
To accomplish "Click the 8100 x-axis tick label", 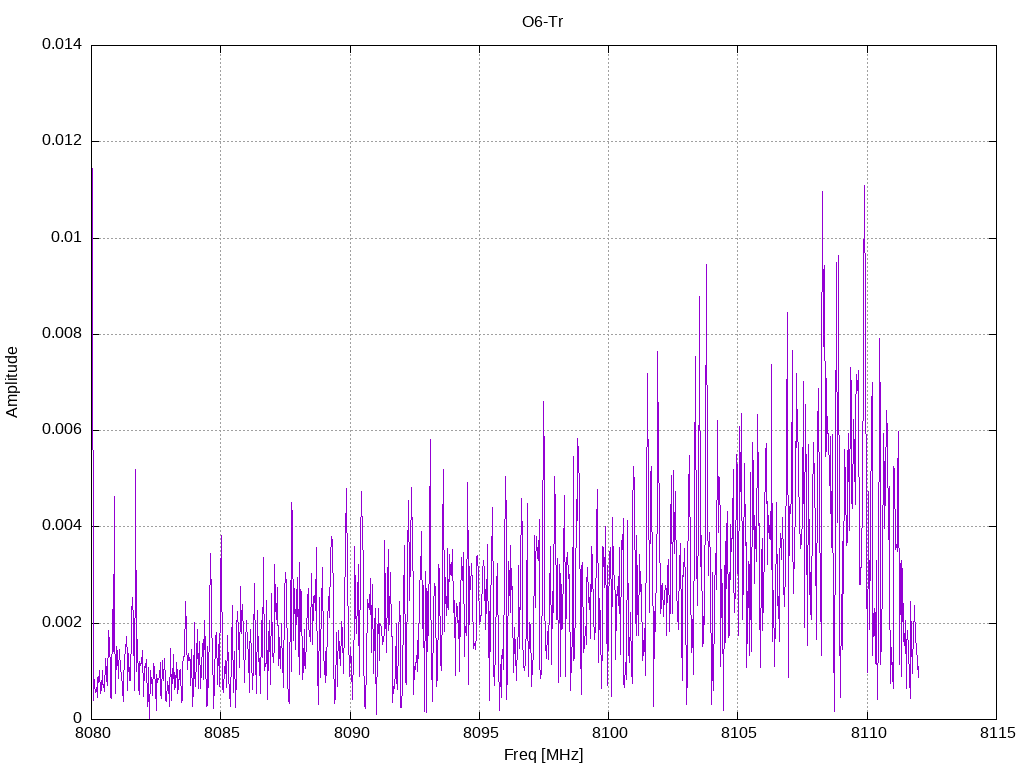I will tap(608, 733).
